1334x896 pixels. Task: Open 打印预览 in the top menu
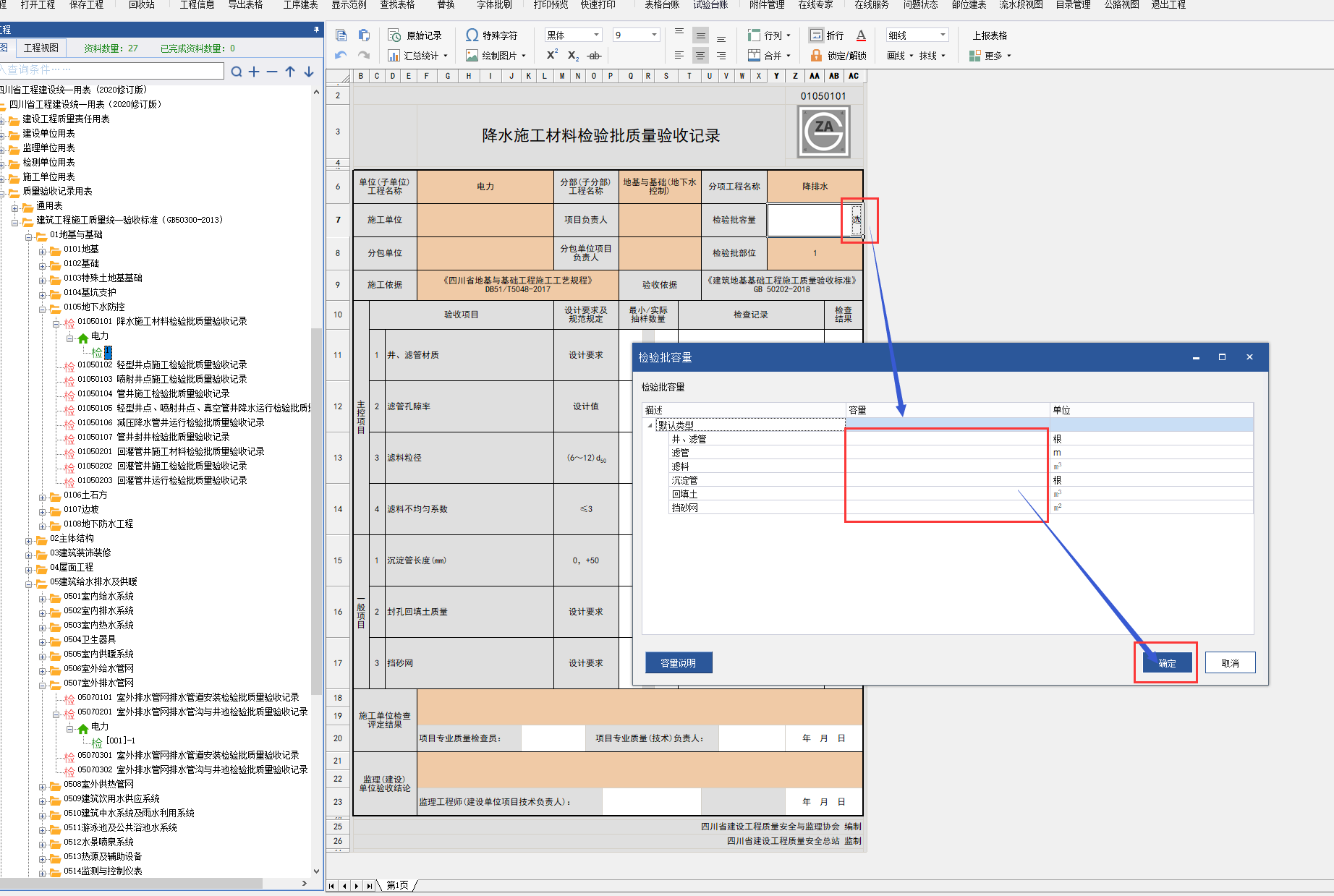tap(551, 5)
